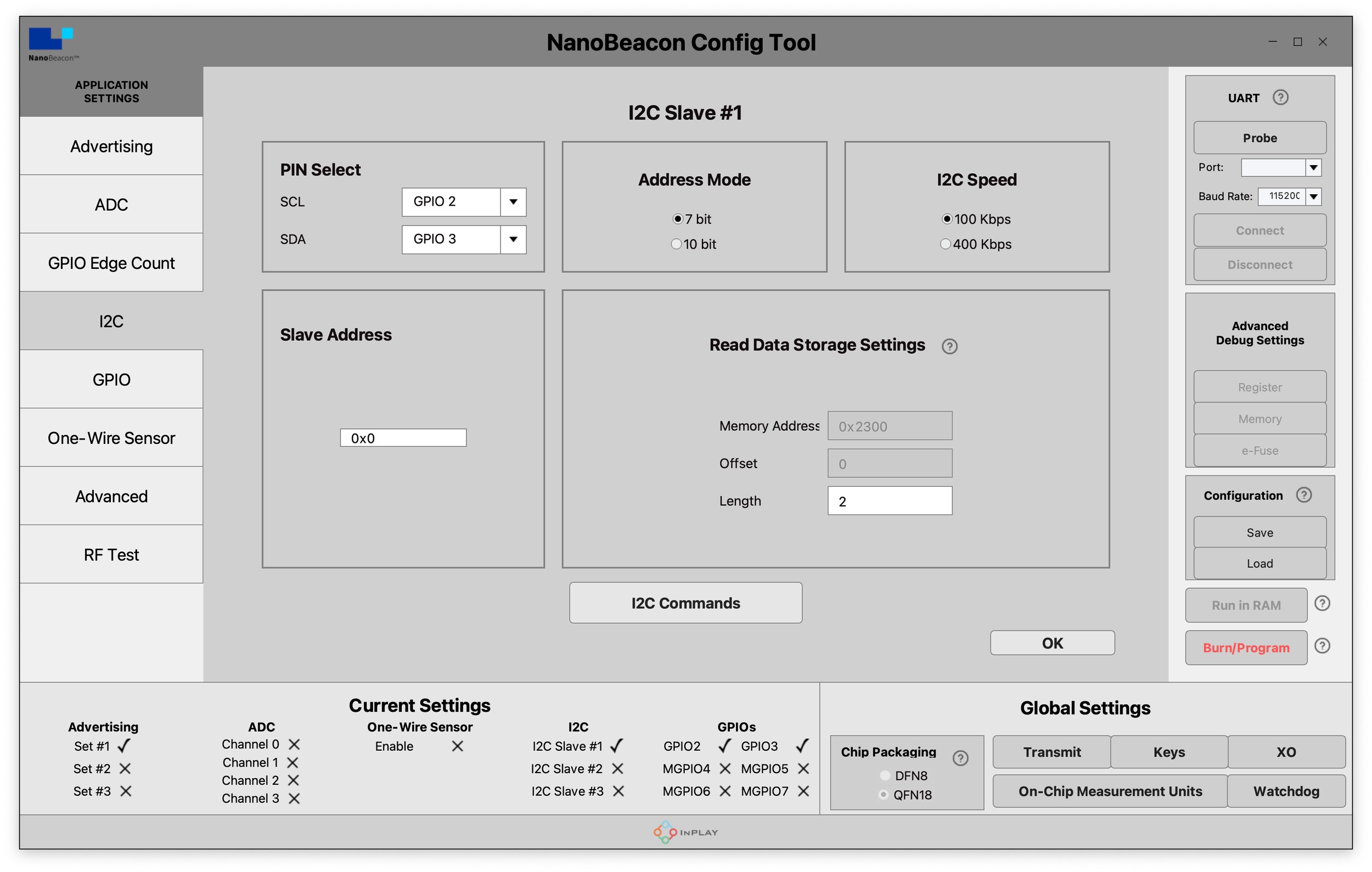Click the Chip Packaging help icon
The image size is (1372, 872).
960,758
